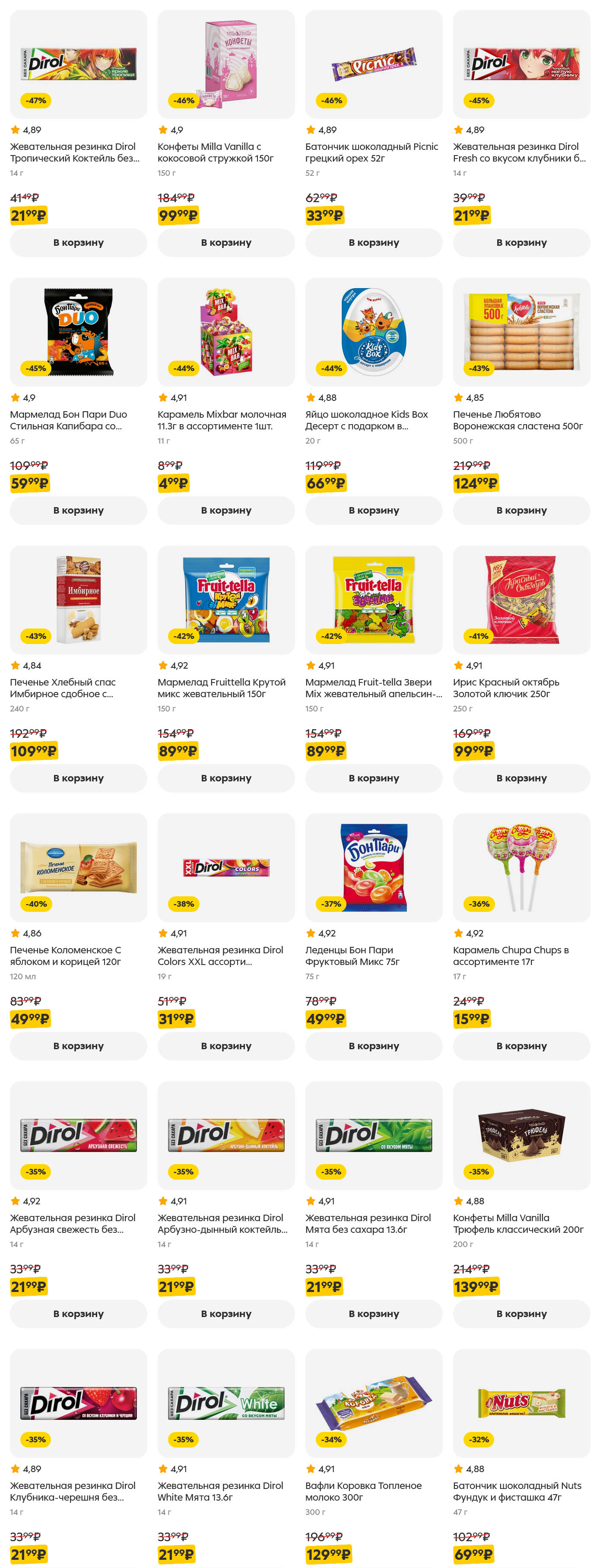This screenshot has width=600, height=1568.
Task: Open the Kids Box chocolate egg image
Action: [374, 332]
